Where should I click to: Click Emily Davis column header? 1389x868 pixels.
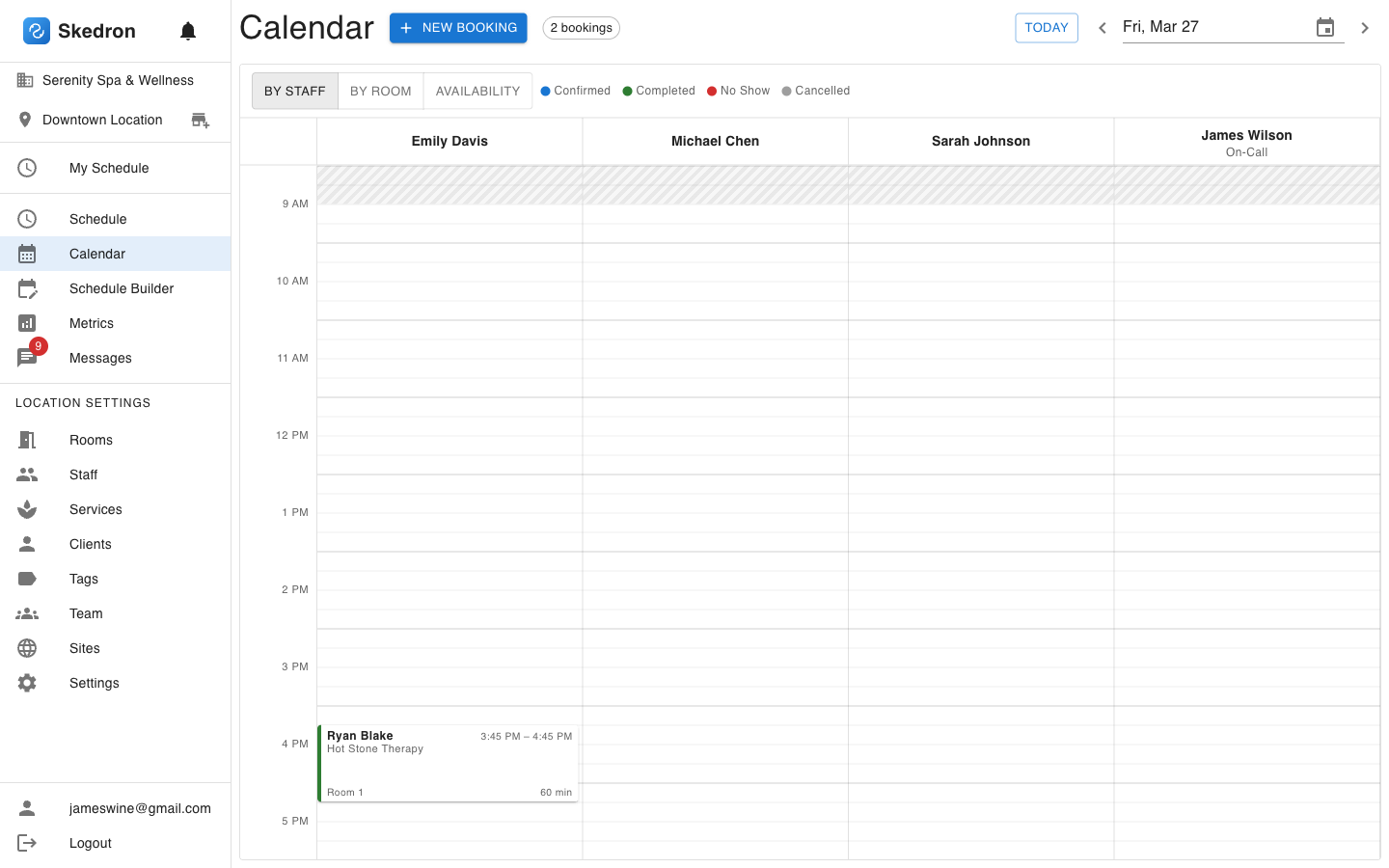pyautogui.click(x=449, y=141)
